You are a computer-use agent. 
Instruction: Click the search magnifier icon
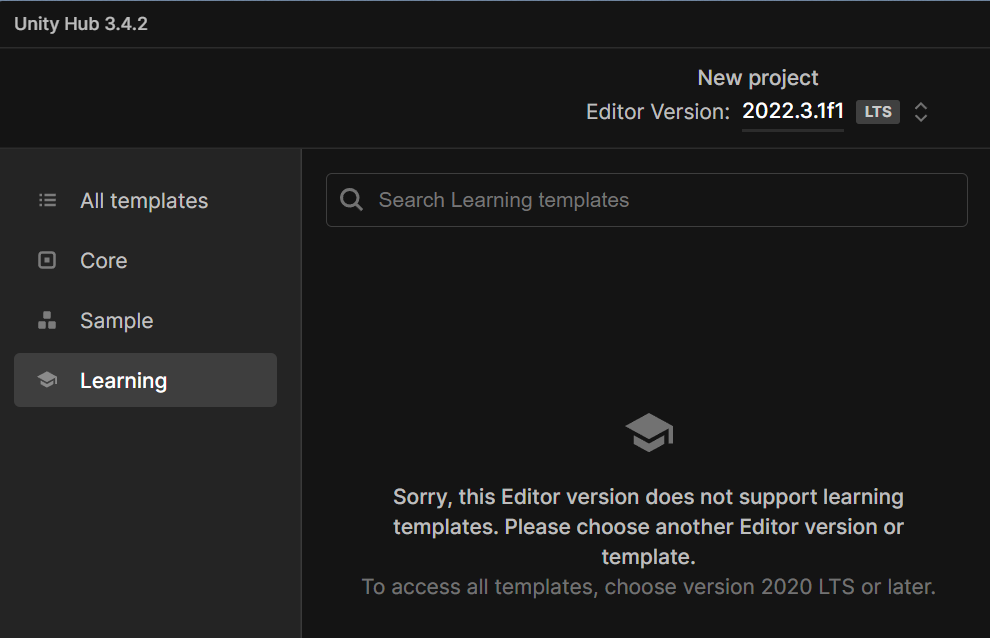coord(351,200)
